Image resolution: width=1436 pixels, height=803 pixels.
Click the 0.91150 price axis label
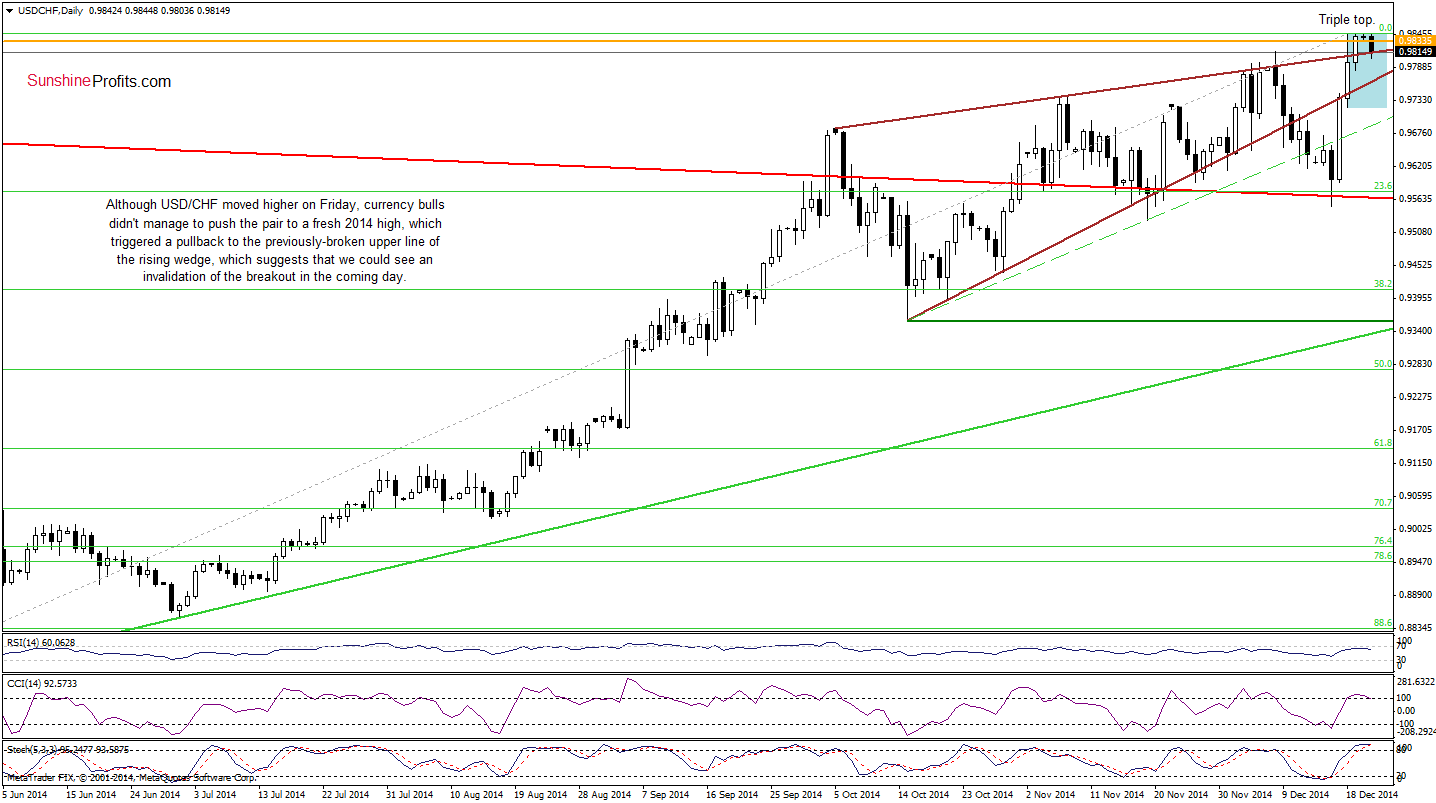click(1416, 463)
